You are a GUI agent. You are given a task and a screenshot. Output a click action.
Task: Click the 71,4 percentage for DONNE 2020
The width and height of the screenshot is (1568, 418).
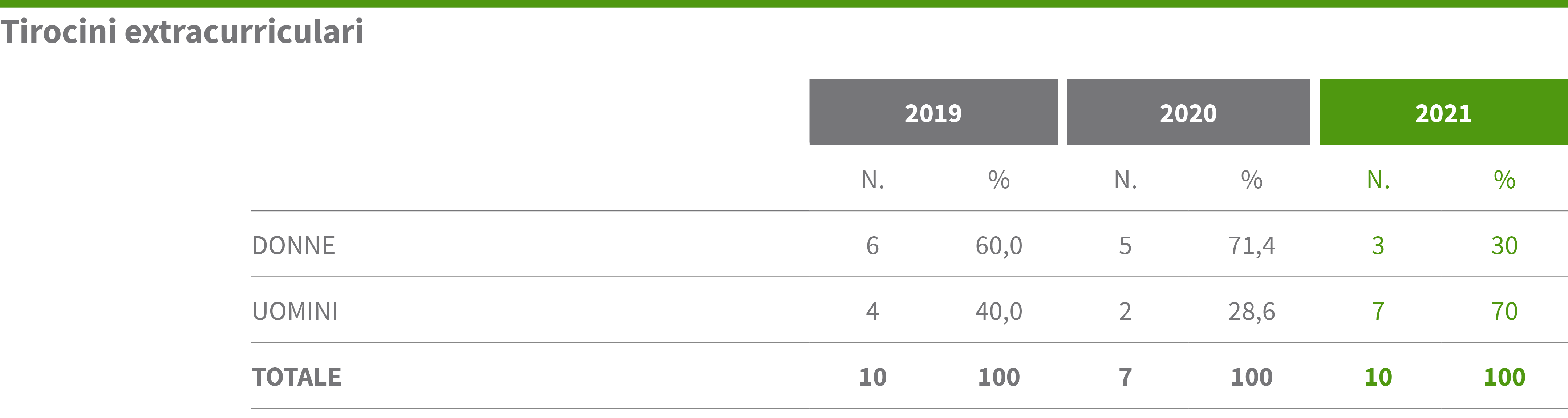(1252, 246)
